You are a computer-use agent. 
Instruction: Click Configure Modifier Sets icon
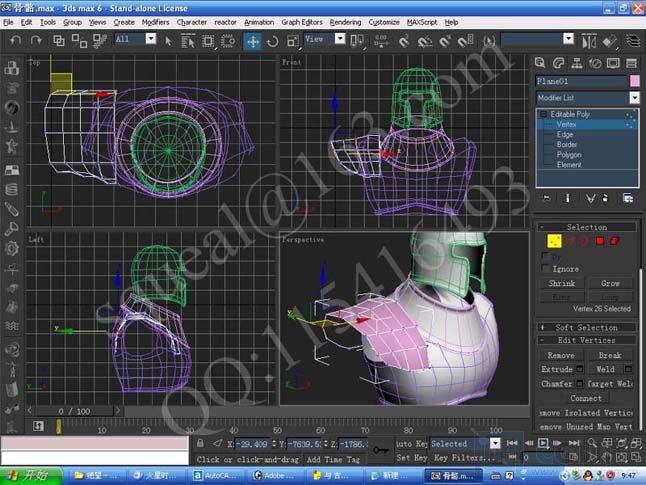pyautogui.click(x=628, y=198)
